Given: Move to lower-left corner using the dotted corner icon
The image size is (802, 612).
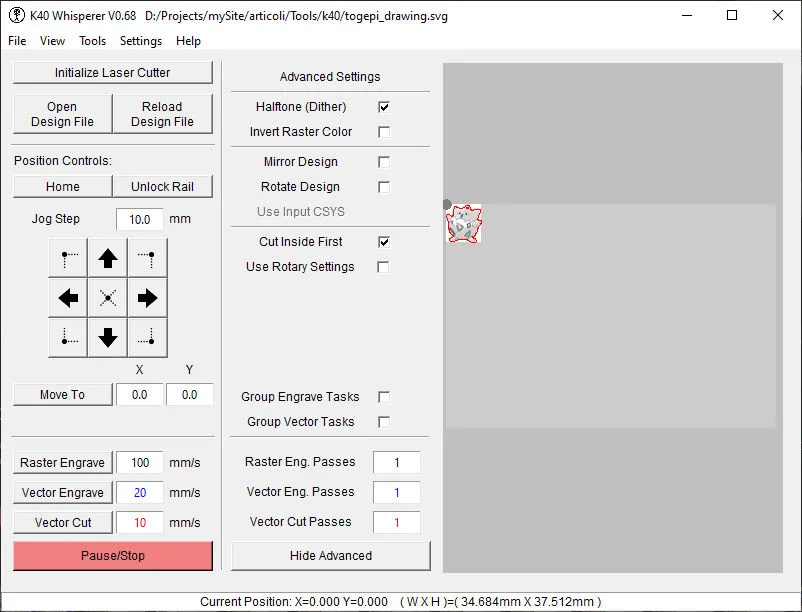Looking at the screenshot, I should pos(67,338).
